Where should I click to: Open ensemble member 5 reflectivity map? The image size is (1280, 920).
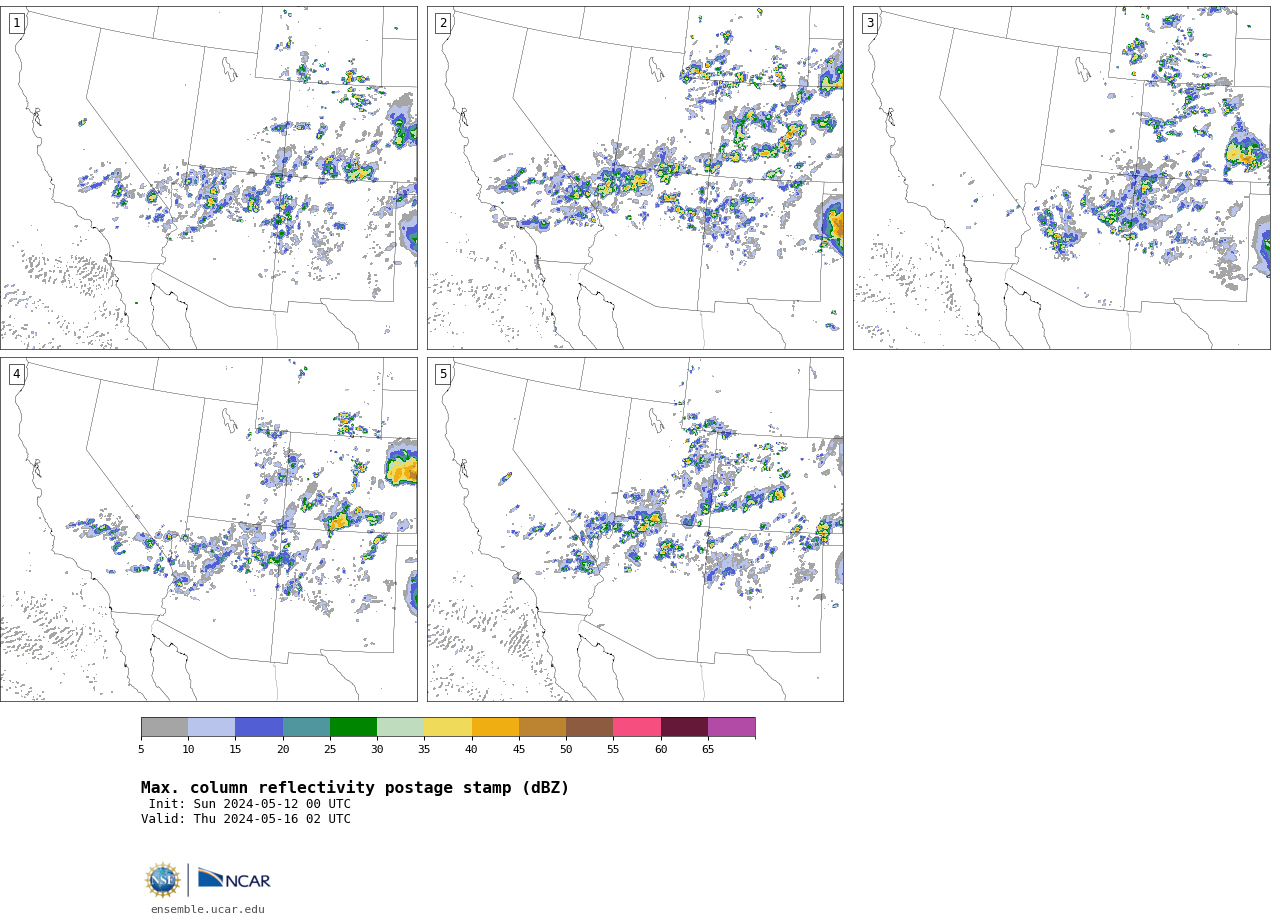[x=635, y=529]
